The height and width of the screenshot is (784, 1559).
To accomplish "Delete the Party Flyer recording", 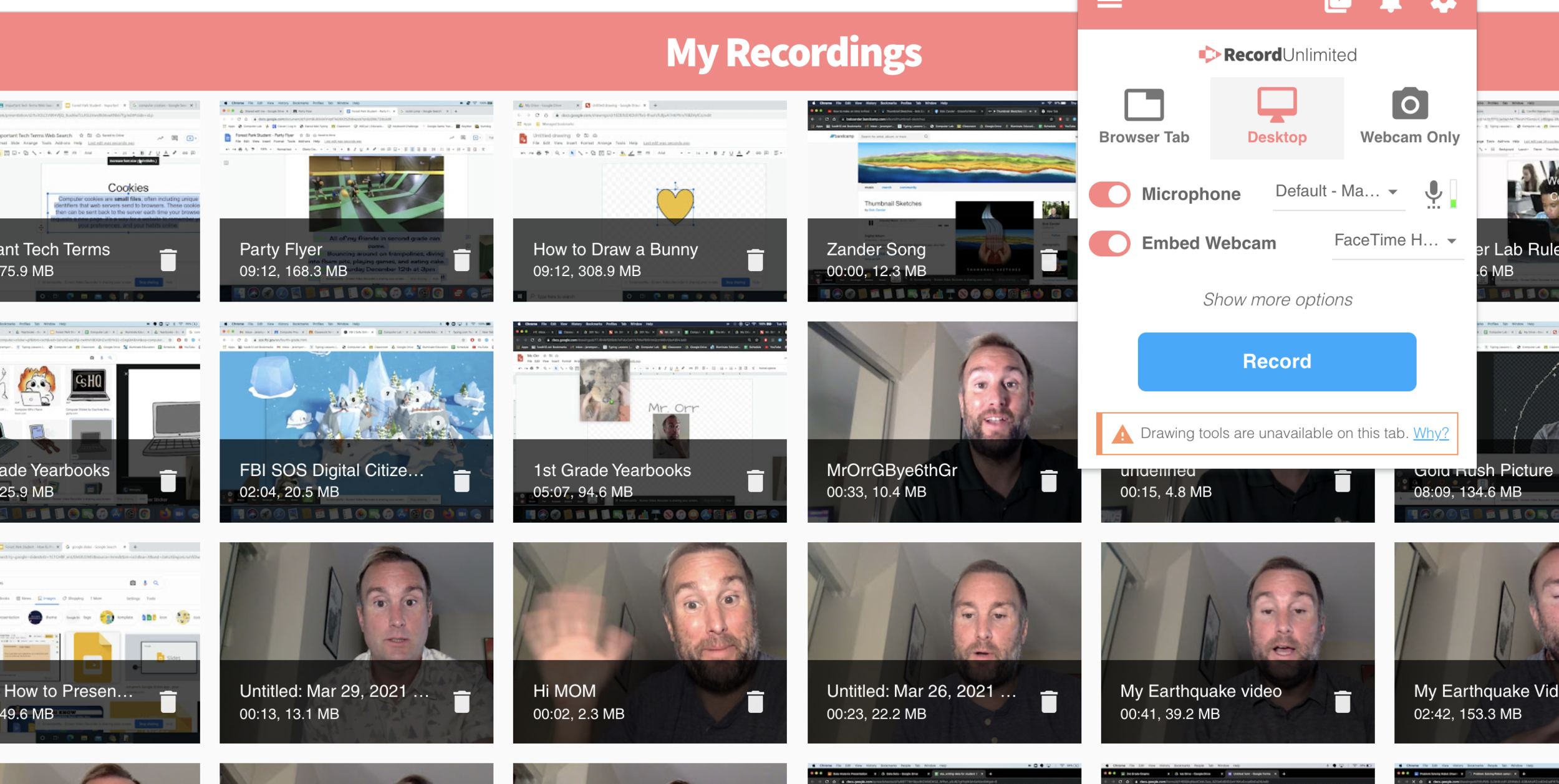I will point(461,260).
